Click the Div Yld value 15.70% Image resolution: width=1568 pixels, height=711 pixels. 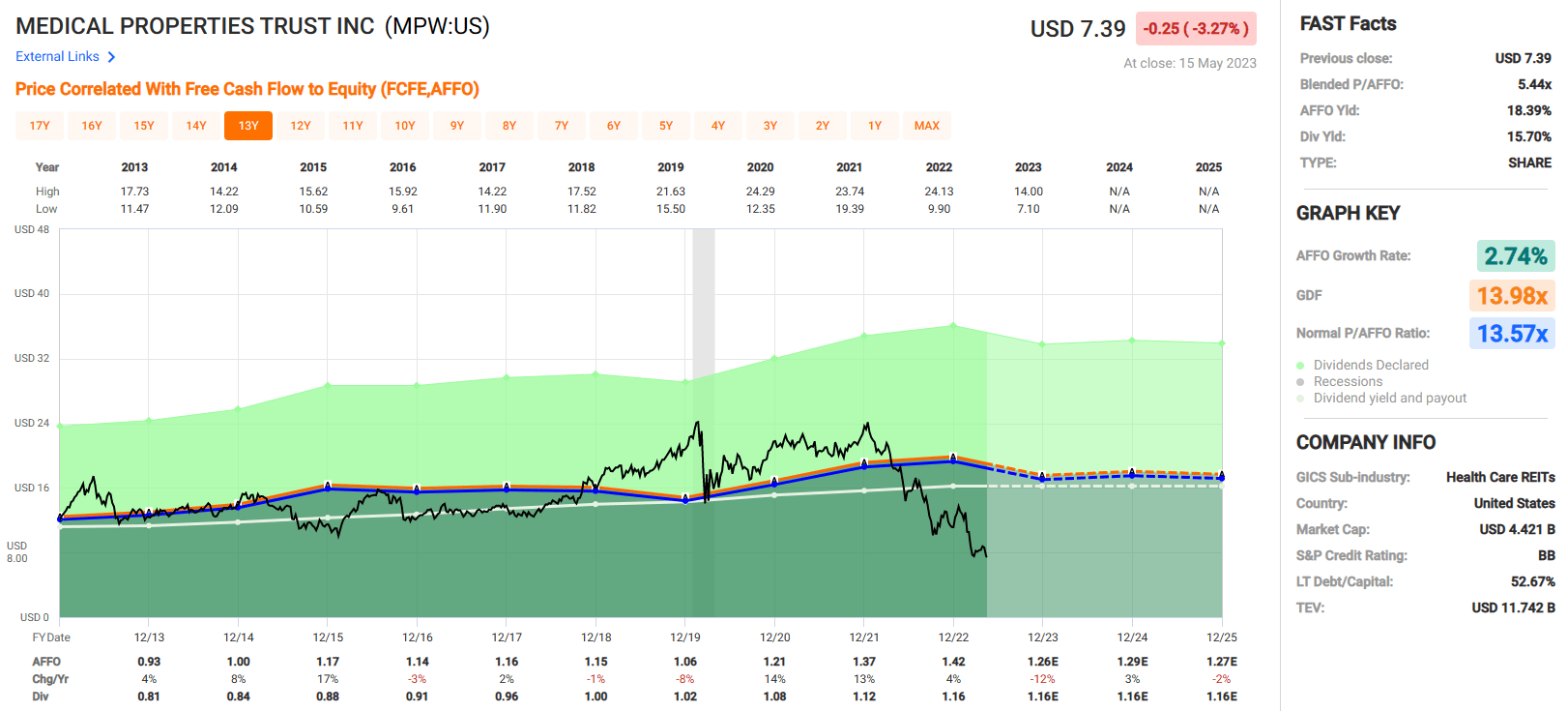pyautogui.click(x=1529, y=136)
